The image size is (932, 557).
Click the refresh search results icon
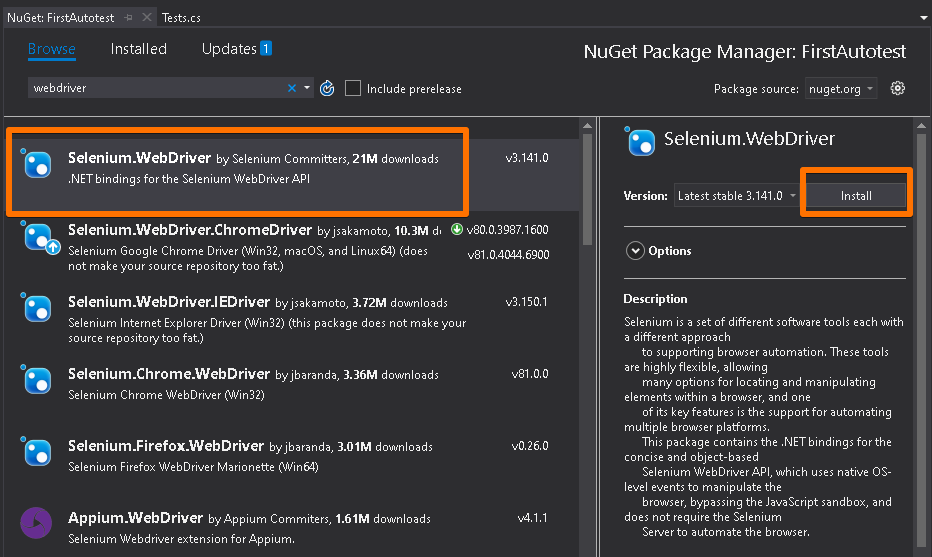(327, 88)
